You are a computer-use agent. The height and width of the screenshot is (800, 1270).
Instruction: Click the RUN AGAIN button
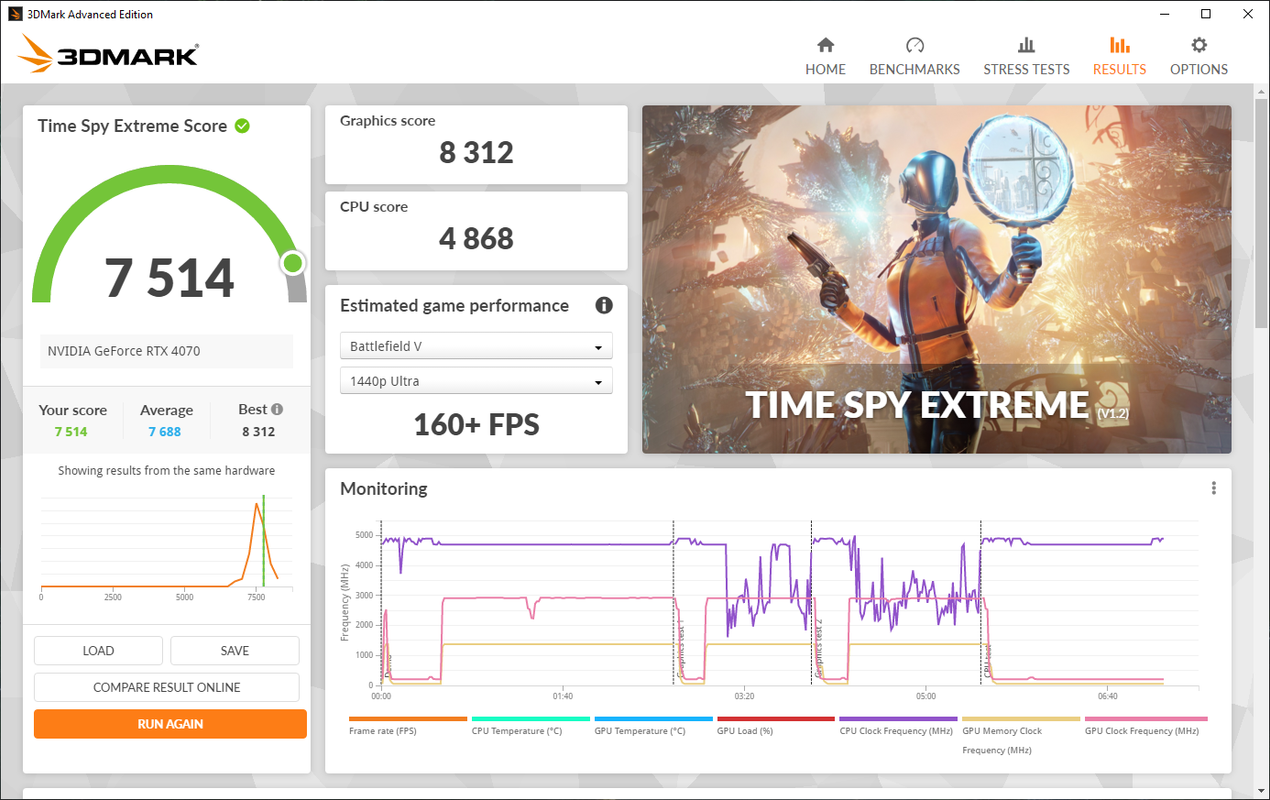170,724
